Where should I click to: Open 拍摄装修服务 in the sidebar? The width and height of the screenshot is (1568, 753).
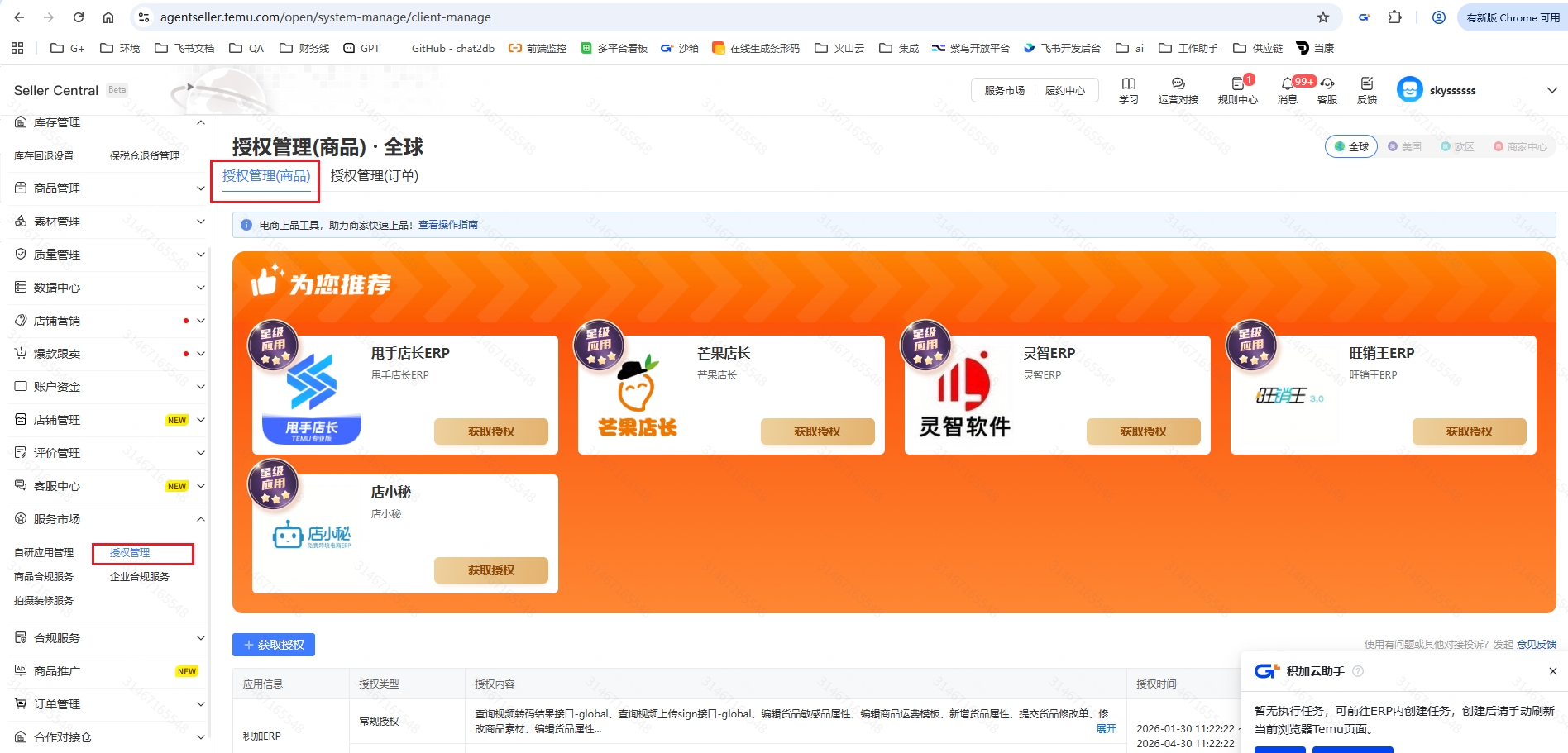click(x=44, y=600)
